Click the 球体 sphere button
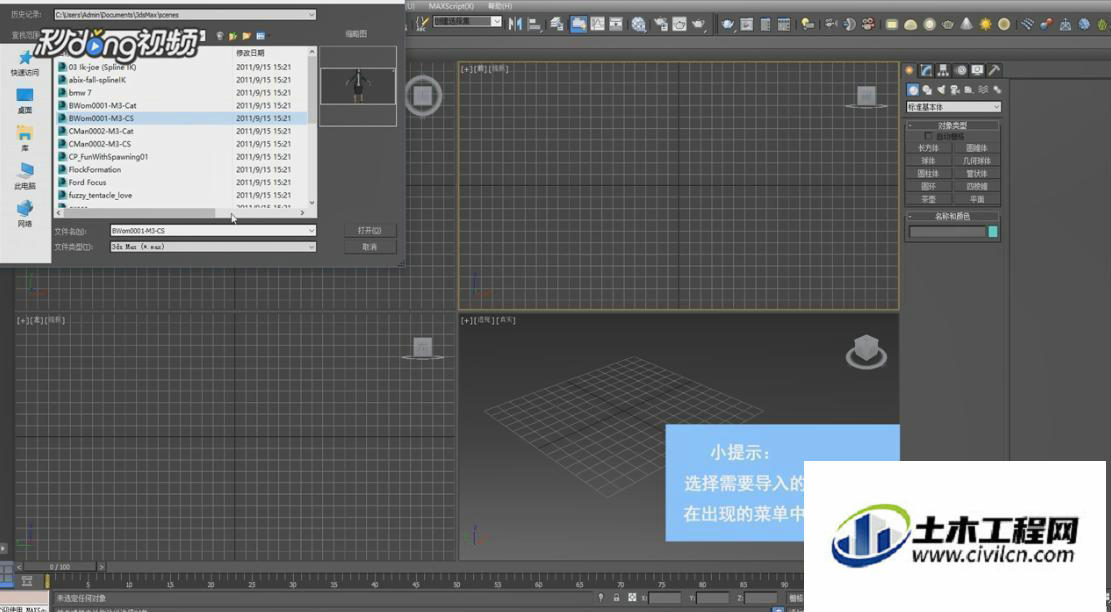This screenshot has height=612, width=1111. click(x=928, y=161)
